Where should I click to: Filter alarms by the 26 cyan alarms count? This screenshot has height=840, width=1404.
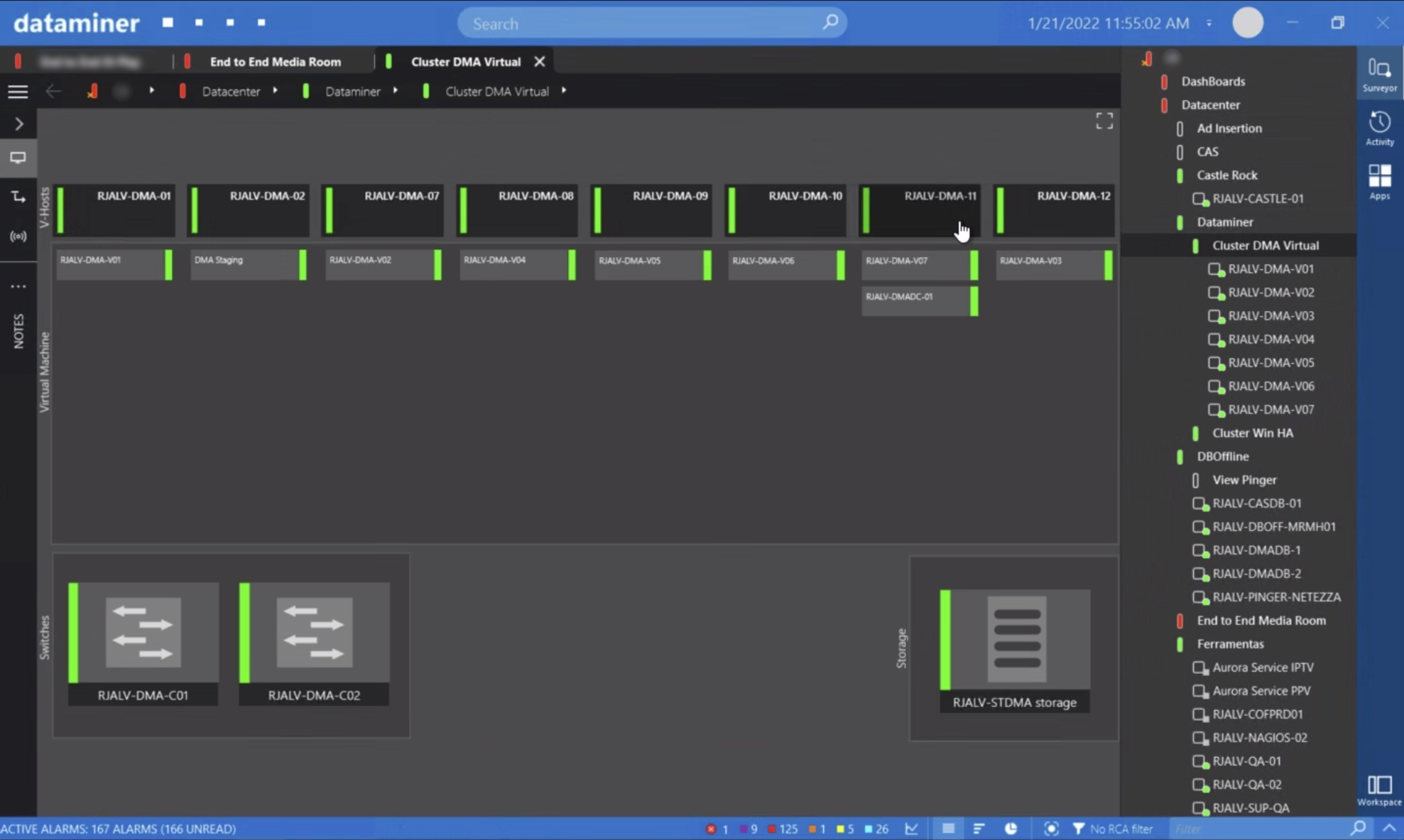876,829
